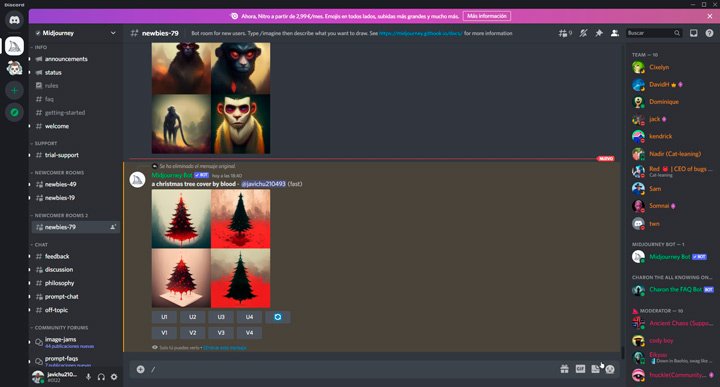Click V2 variation button
Image resolution: width=720 pixels, height=387 pixels.
(192, 333)
